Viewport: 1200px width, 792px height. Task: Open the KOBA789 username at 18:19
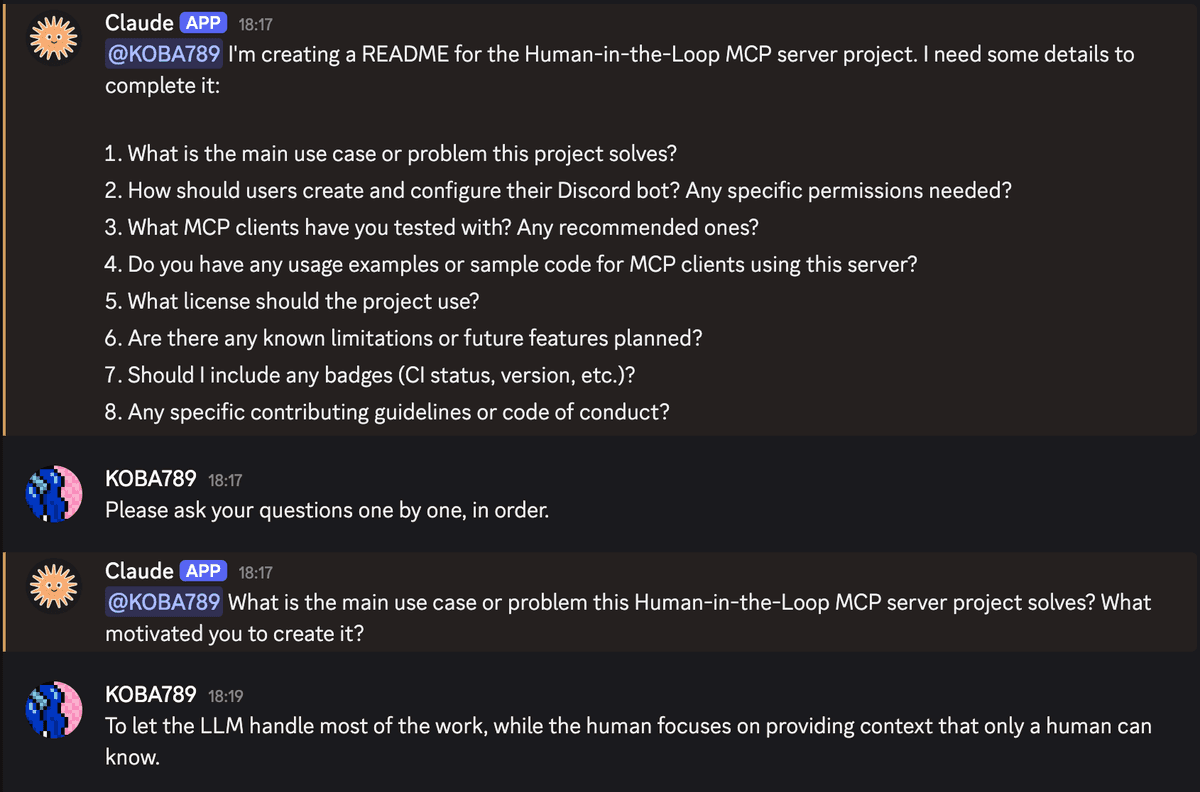151,694
